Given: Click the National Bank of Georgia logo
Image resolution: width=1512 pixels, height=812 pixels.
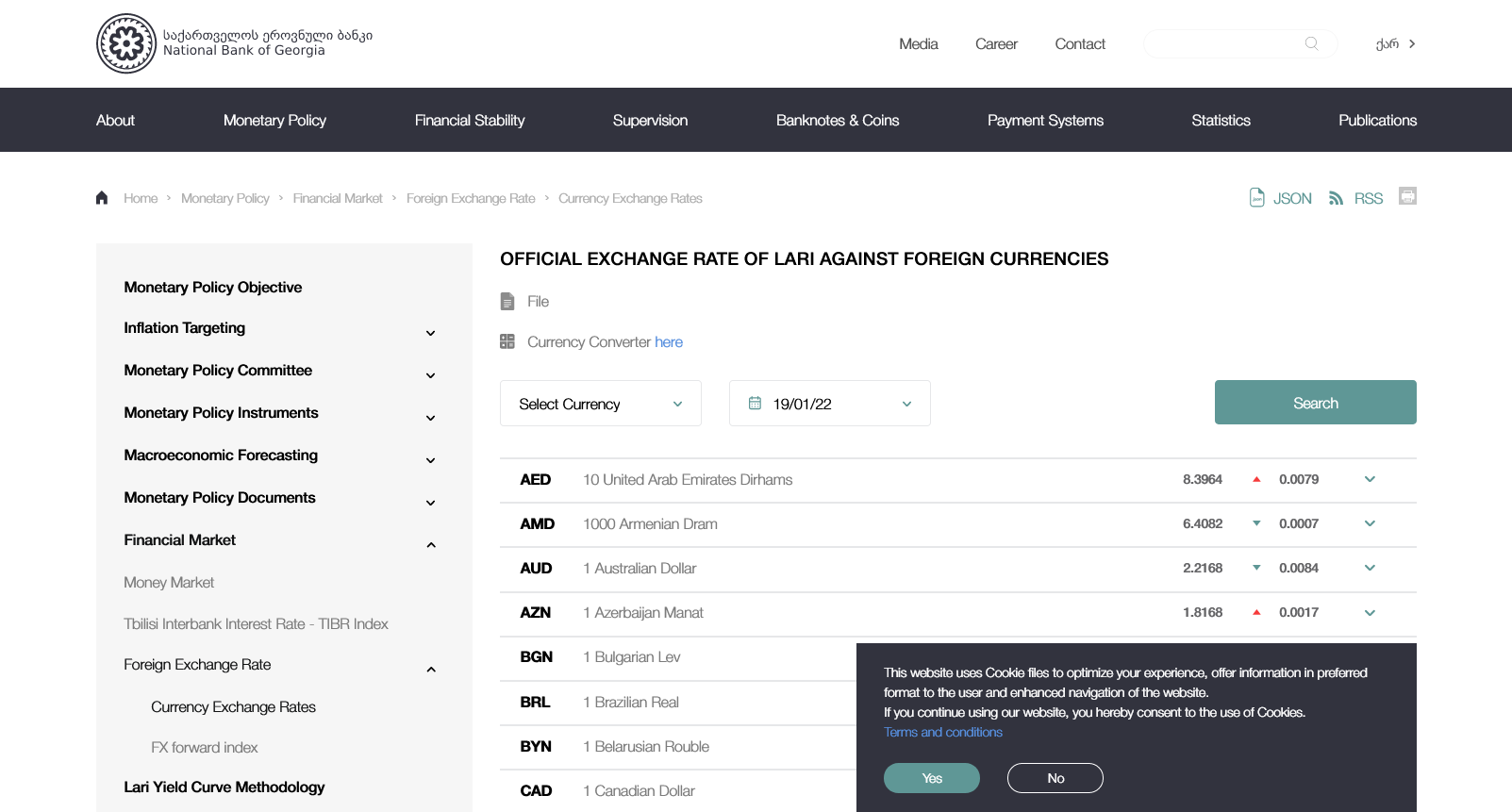Looking at the screenshot, I should (x=126, y=43).
